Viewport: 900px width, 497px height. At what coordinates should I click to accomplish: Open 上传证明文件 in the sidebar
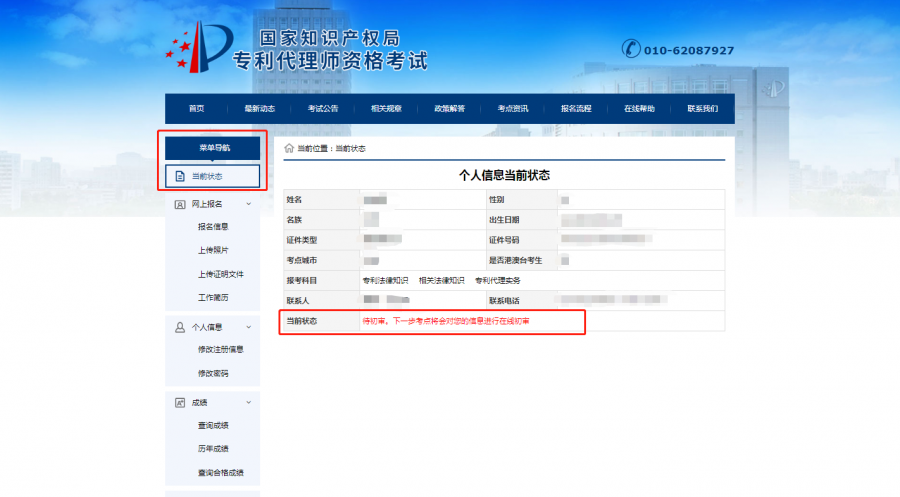tap(220, 274)
